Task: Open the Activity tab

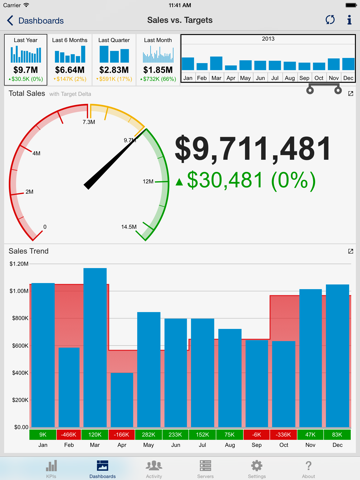Action: pos(154,469)
